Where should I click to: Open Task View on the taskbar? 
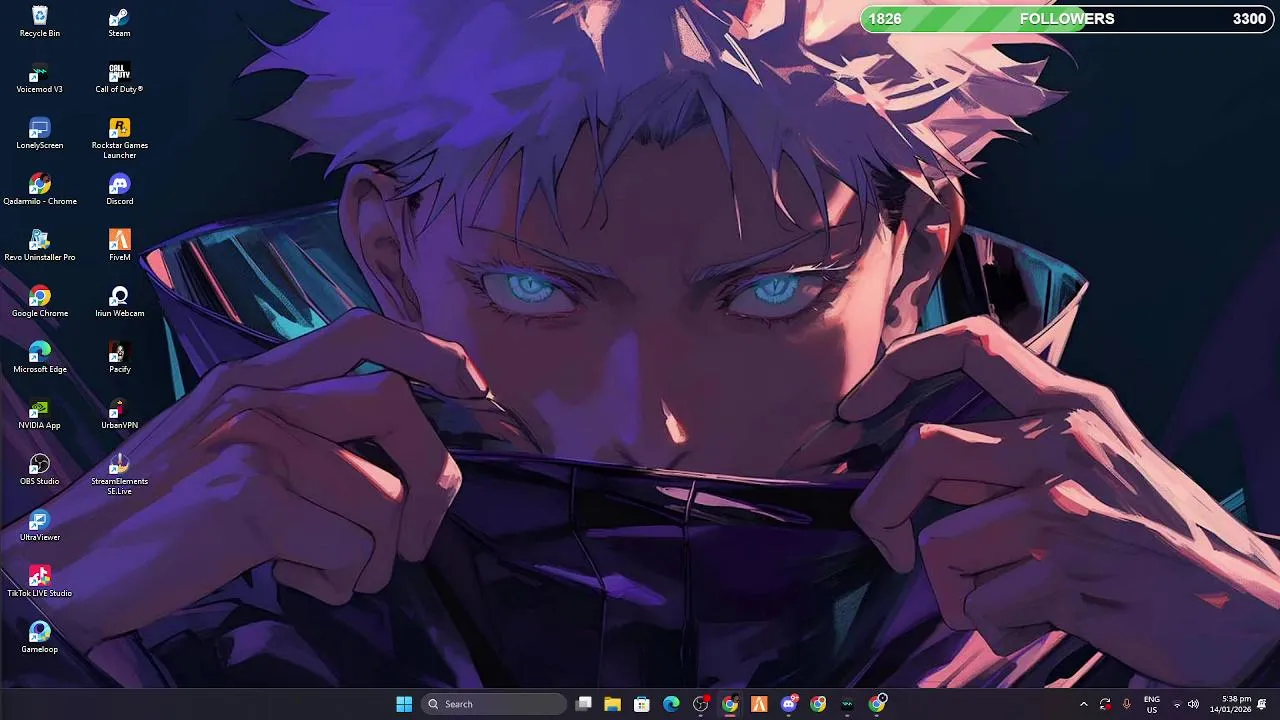[584, 704]
